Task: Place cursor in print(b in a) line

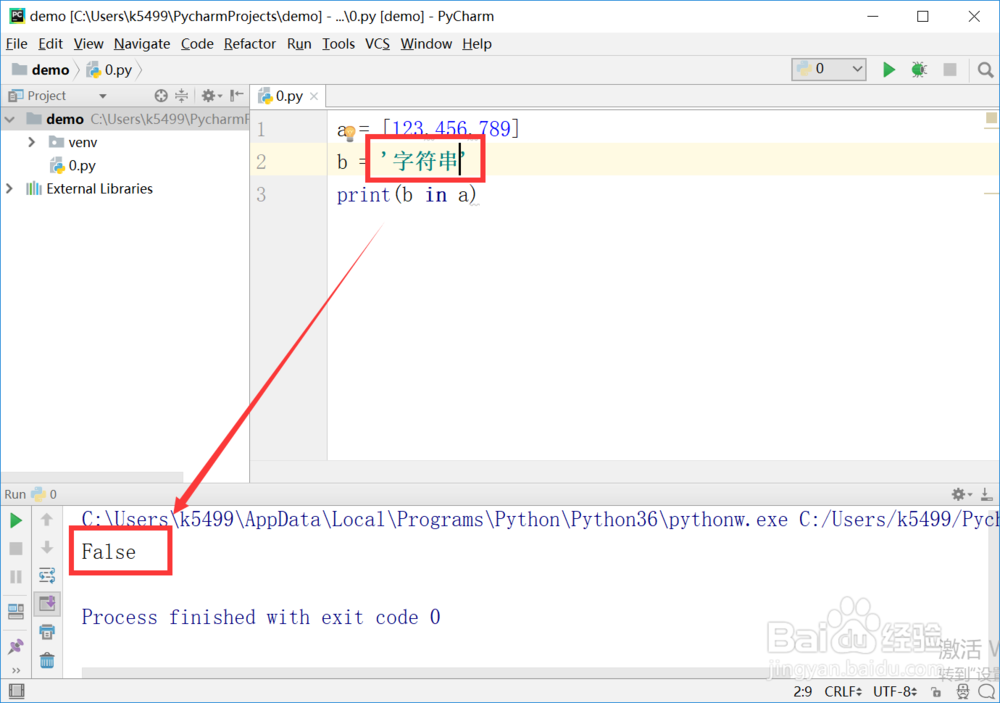Action: (406, 195)
